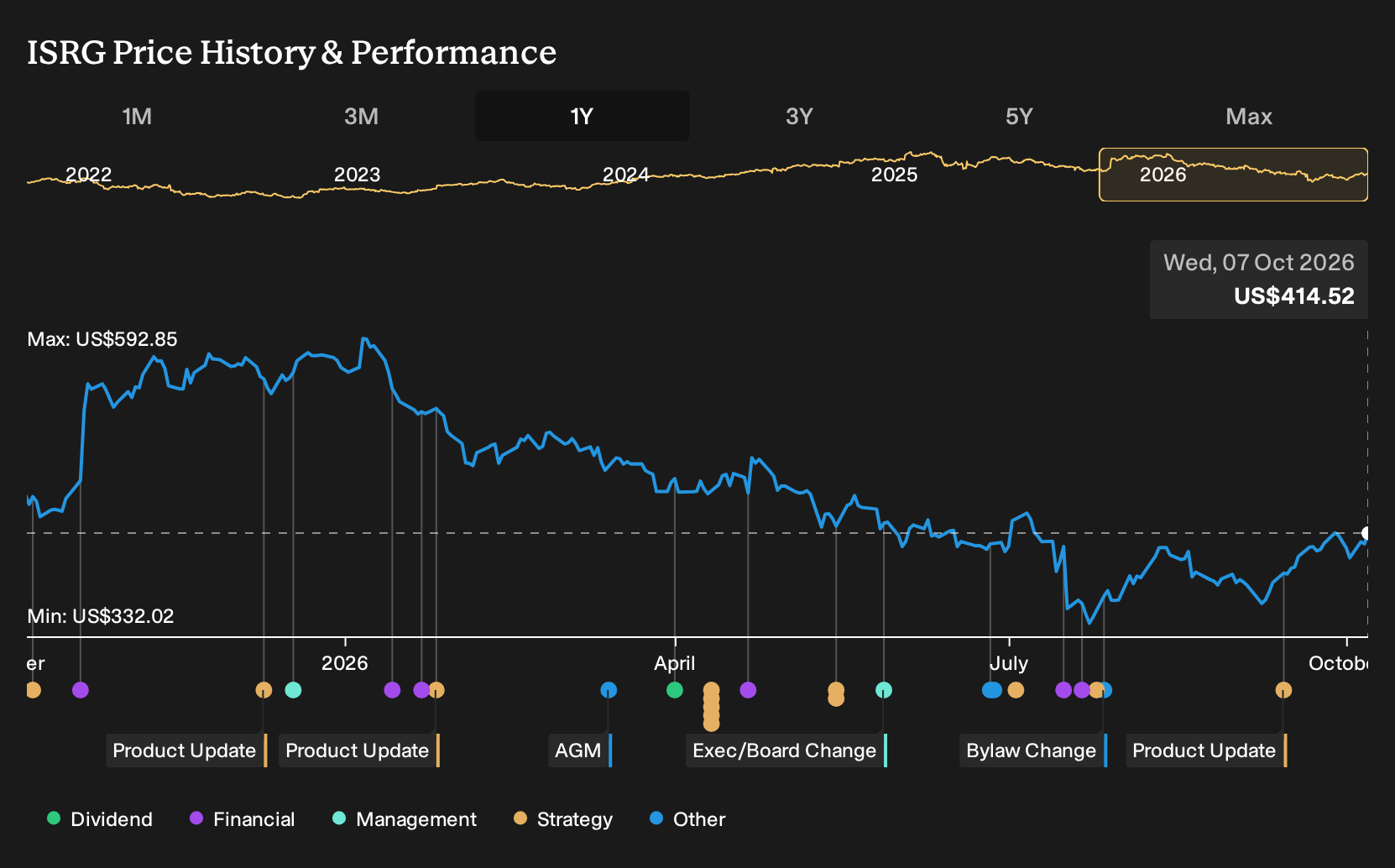Show the Max time range
The image size is (1395, 868).
pyautogui.click(x=1249, y=116)
